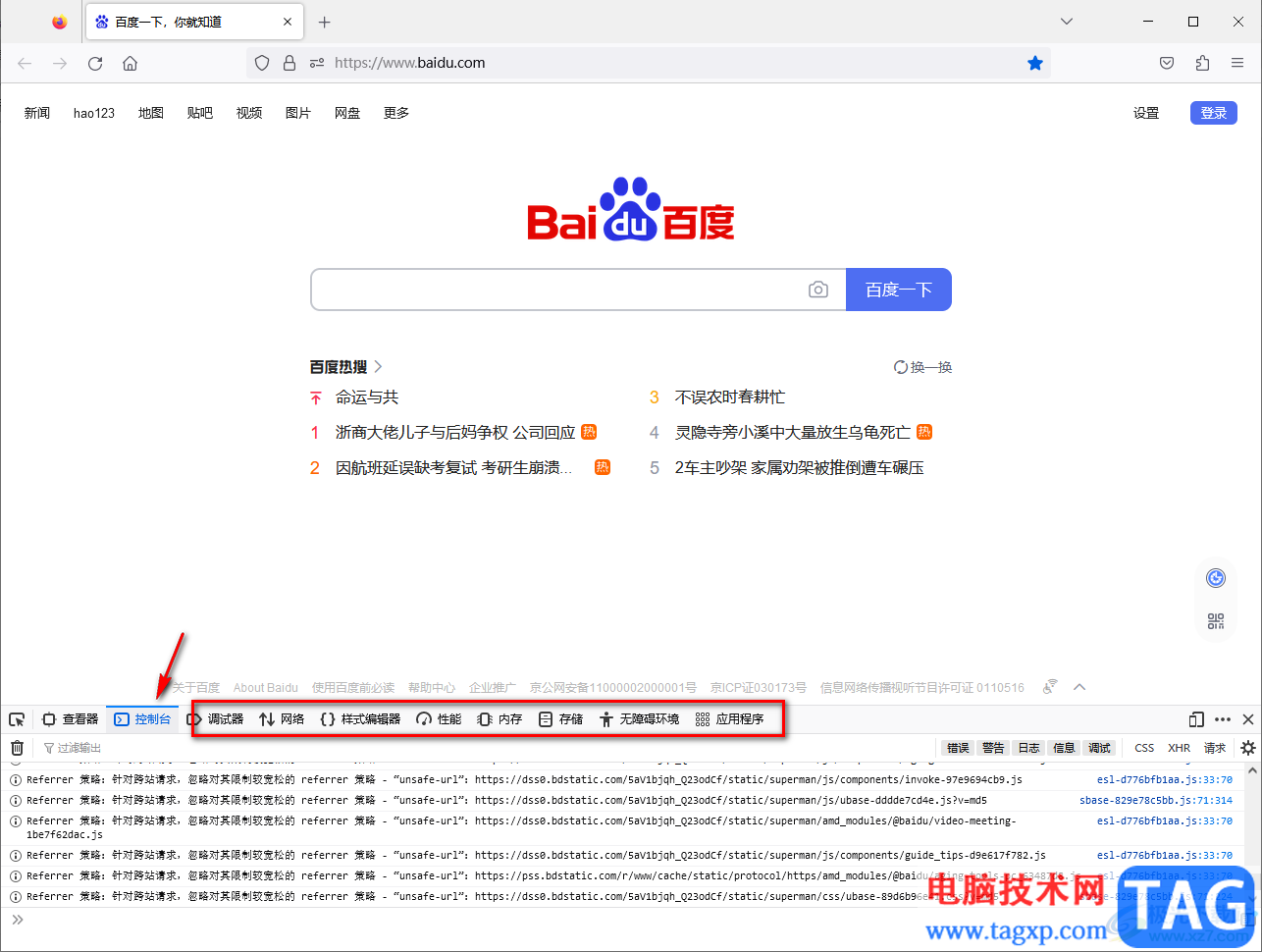
Task: Toggle the 错误 errors filter
Action: click(x=958, y=748)
